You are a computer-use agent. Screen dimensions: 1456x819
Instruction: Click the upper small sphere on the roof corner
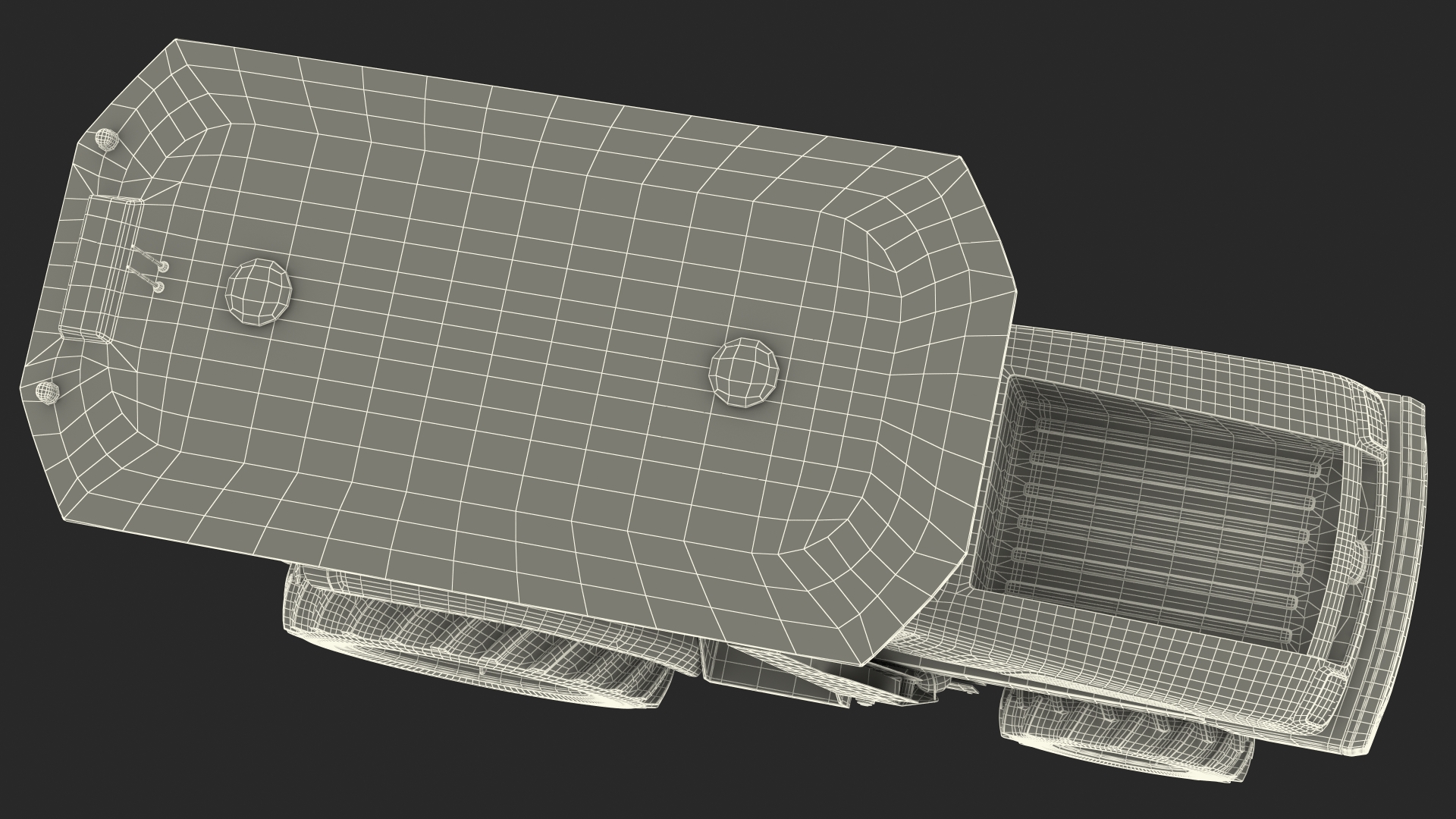coord(107,139)
